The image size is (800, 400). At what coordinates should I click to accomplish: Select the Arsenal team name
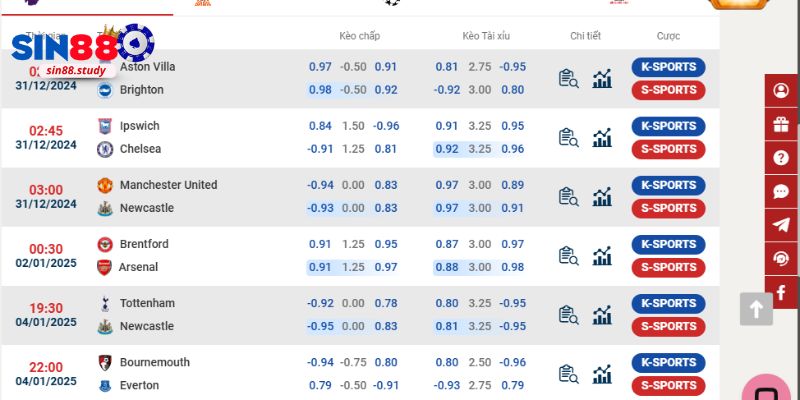(138, 267)
